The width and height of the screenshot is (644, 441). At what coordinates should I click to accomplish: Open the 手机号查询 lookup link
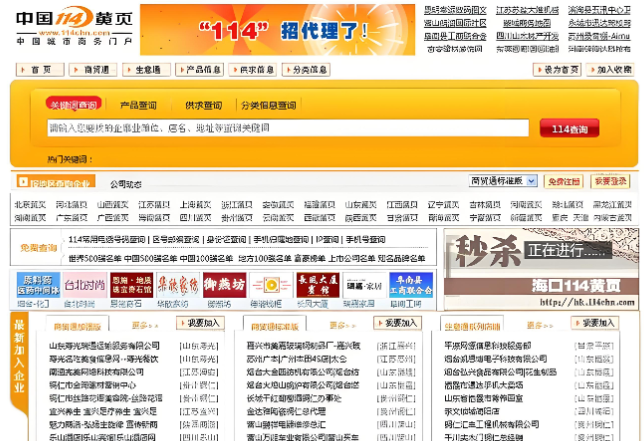366,239
